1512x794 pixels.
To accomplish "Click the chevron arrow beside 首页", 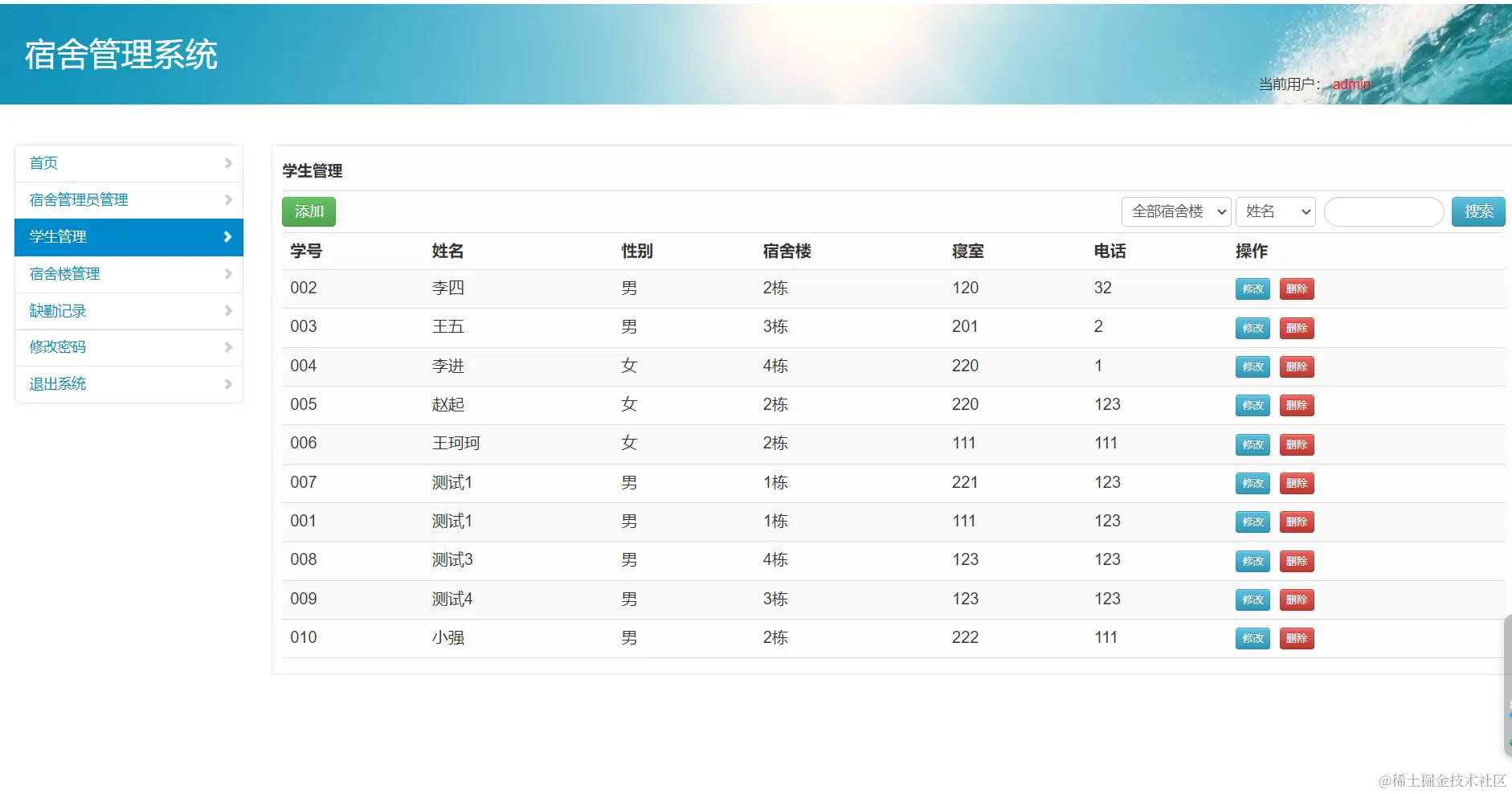I will click(228, 163).
